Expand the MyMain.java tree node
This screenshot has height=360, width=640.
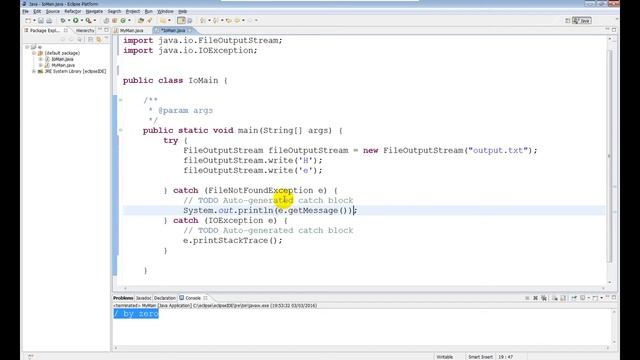pyautogui.click(x=40, y=65)
